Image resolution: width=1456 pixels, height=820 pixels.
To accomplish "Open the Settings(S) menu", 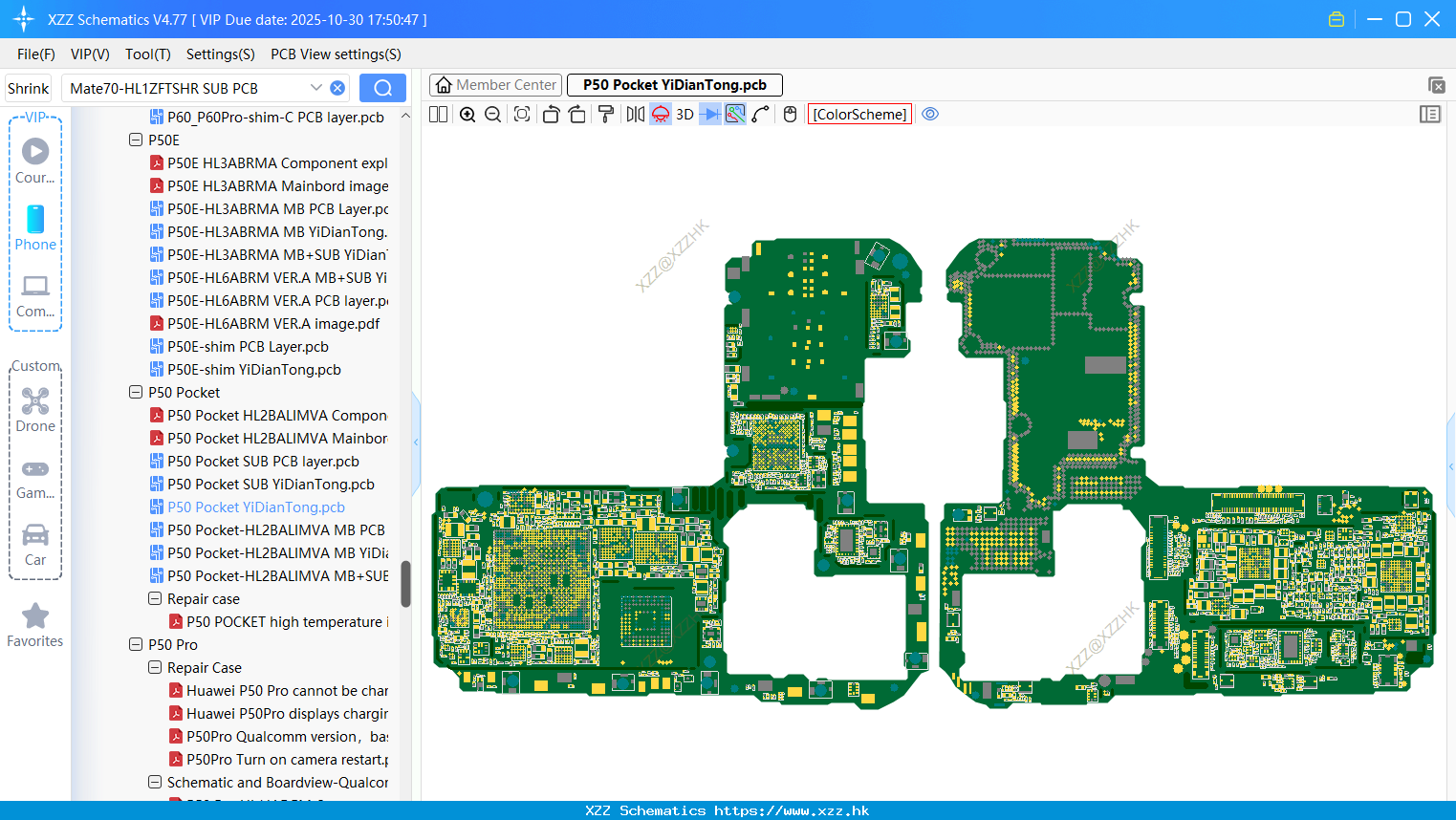I will coord(221,54).
